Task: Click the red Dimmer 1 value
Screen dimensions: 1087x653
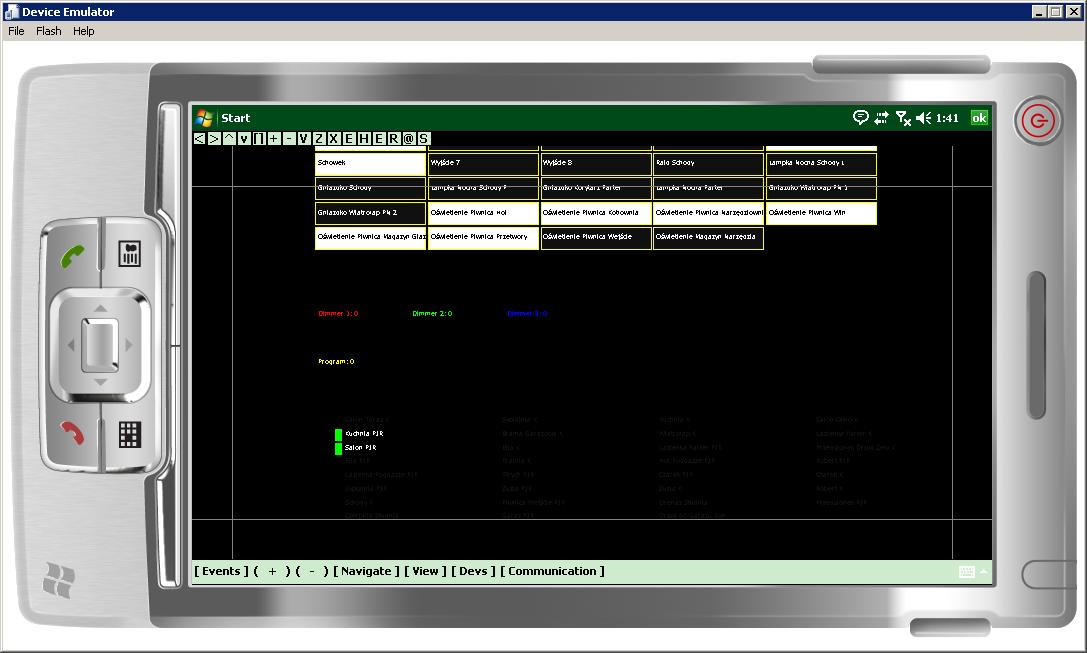Action: click(338, 314)
